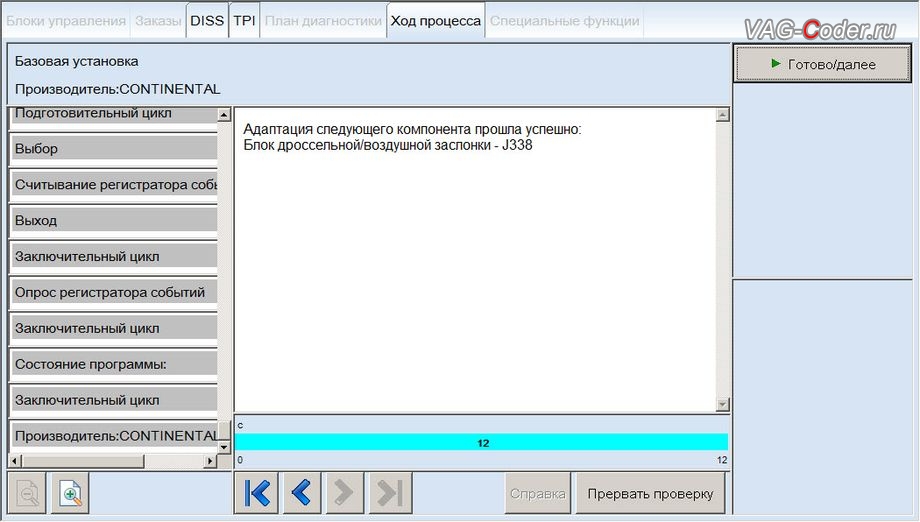The height and width of the screenshot is (522, 920).
Task: Click the cyan progress bar showing 12
Action: pyautogui.click(x=481, y=442)
